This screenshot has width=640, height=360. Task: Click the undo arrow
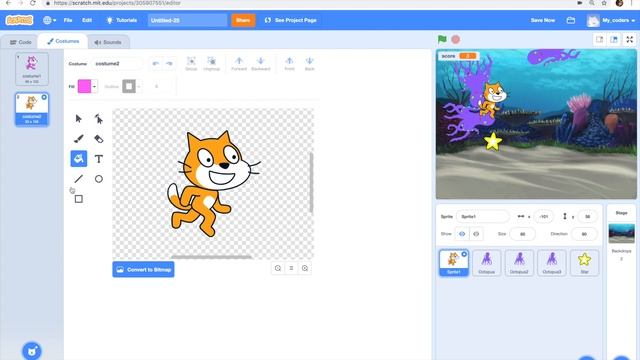pos(156,64)
